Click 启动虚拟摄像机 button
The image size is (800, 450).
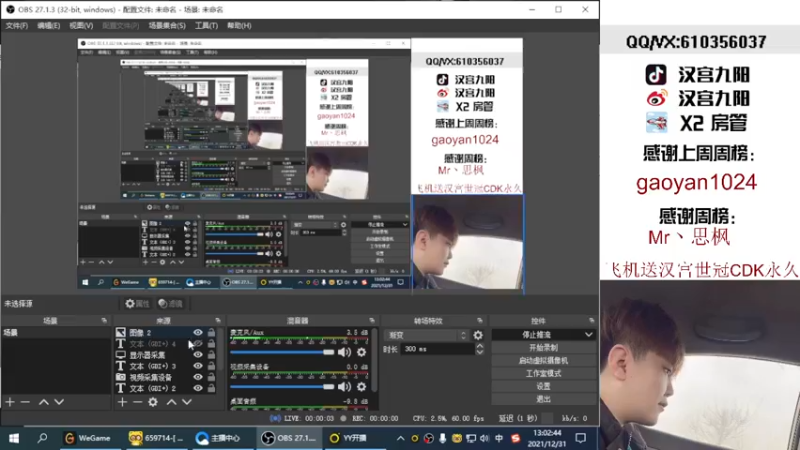point(543,360)
